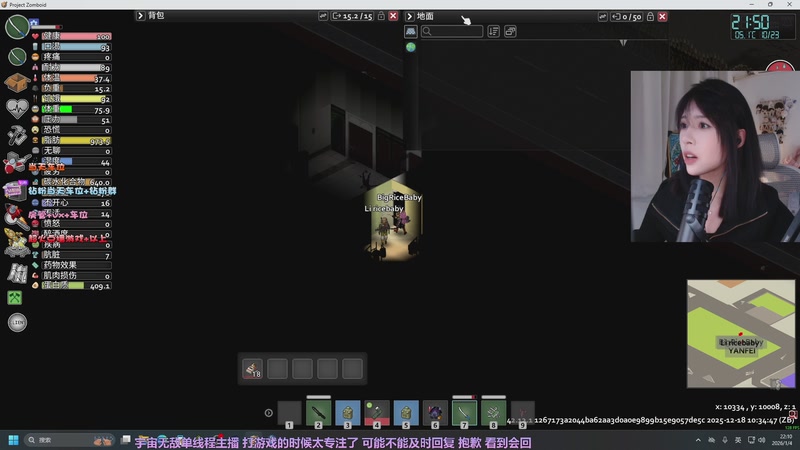Click the 恐慌 panic stat row
Viewport: 800px width, 450px height.
[76, 130]
